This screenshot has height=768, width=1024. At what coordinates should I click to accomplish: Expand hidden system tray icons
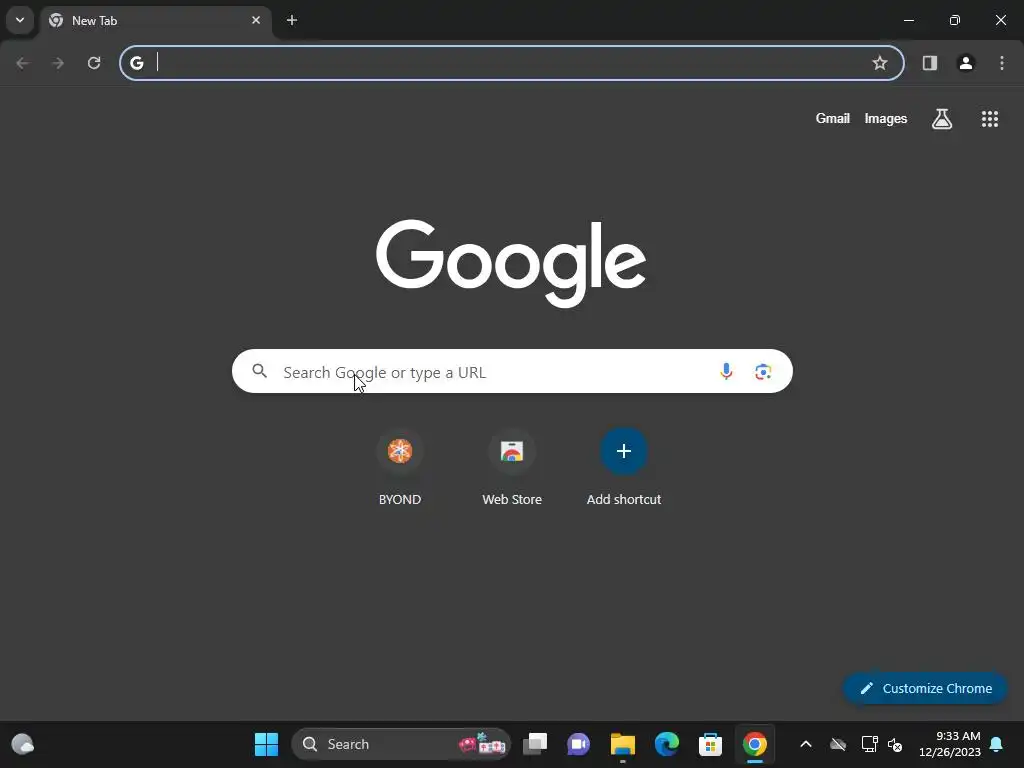click(x=806, y=744)
